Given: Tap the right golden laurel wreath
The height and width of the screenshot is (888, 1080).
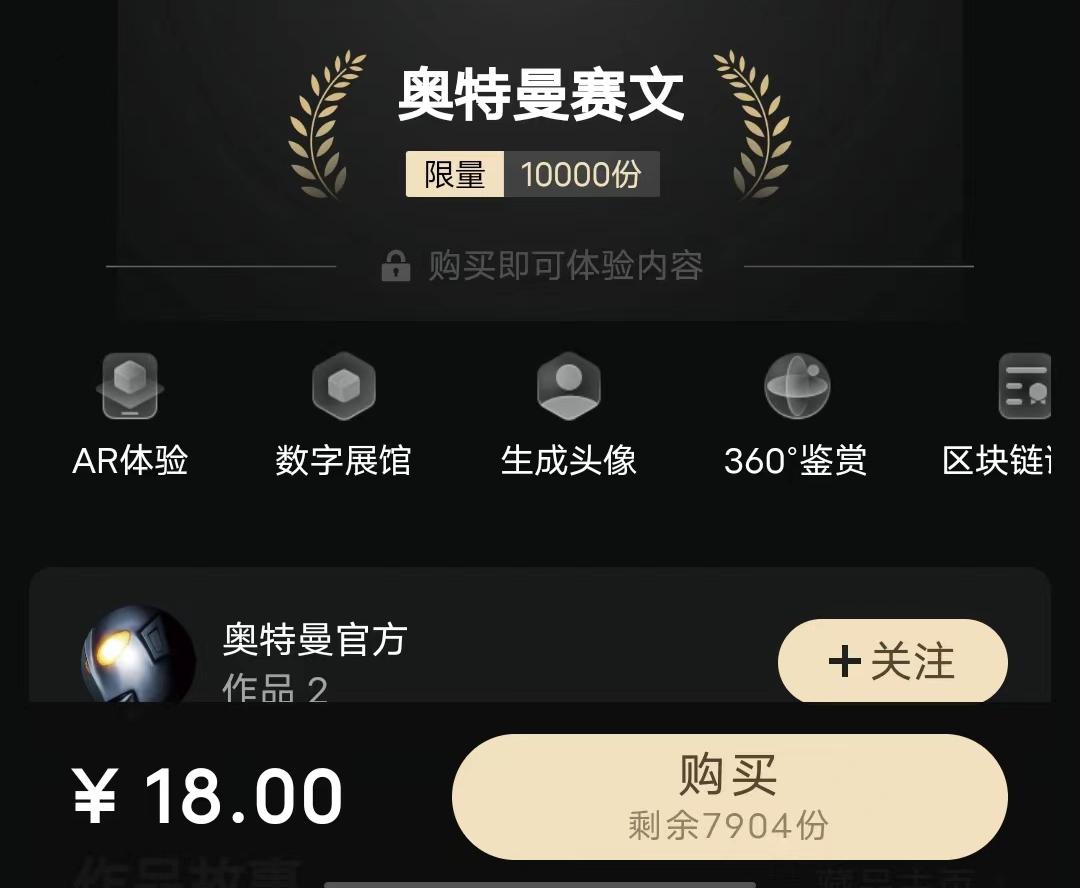Looking at the screenshot, I should tap(754, 124).
